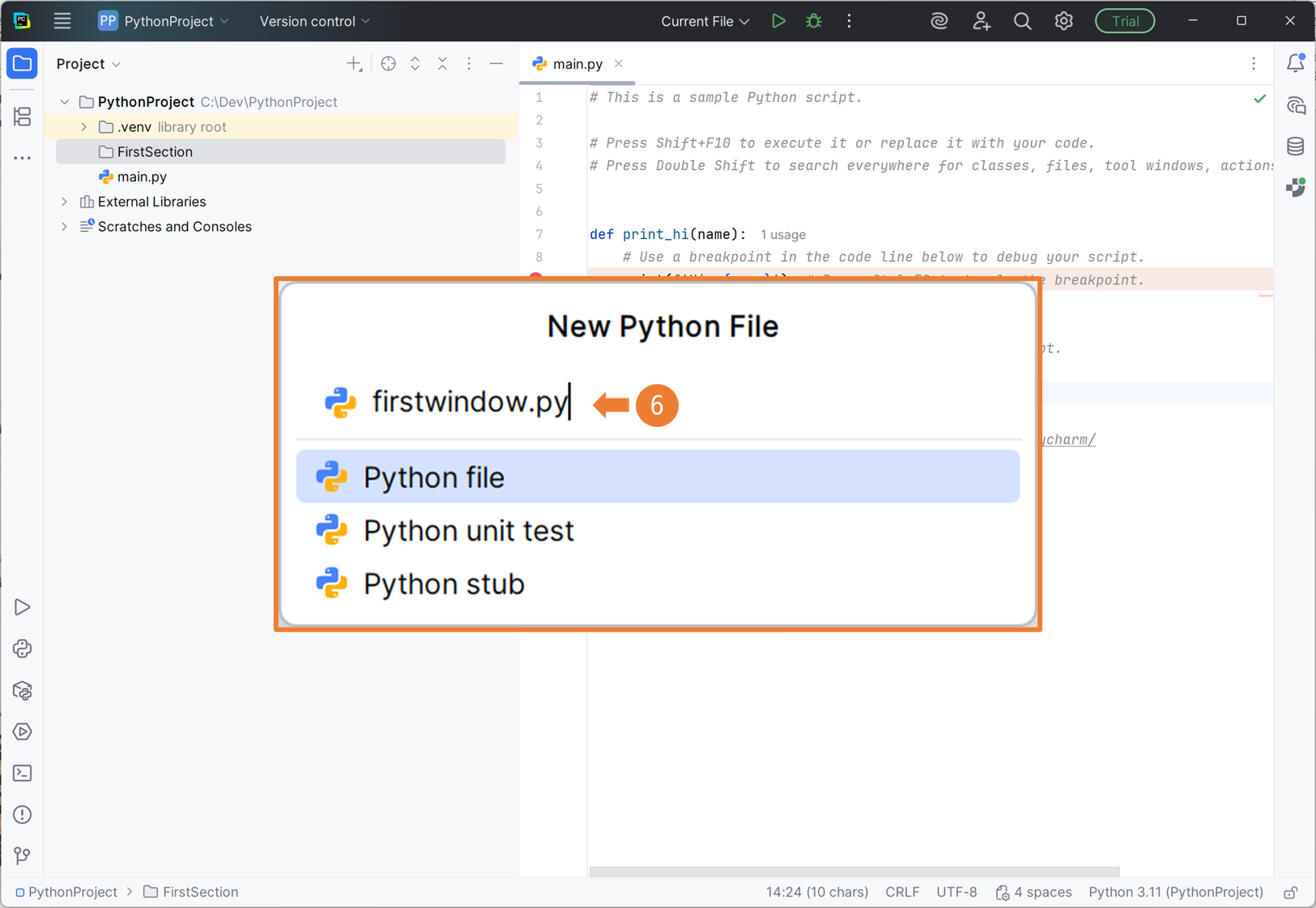1316x908 pixels.
Task: Run the current file
Action: click(778, 21)
